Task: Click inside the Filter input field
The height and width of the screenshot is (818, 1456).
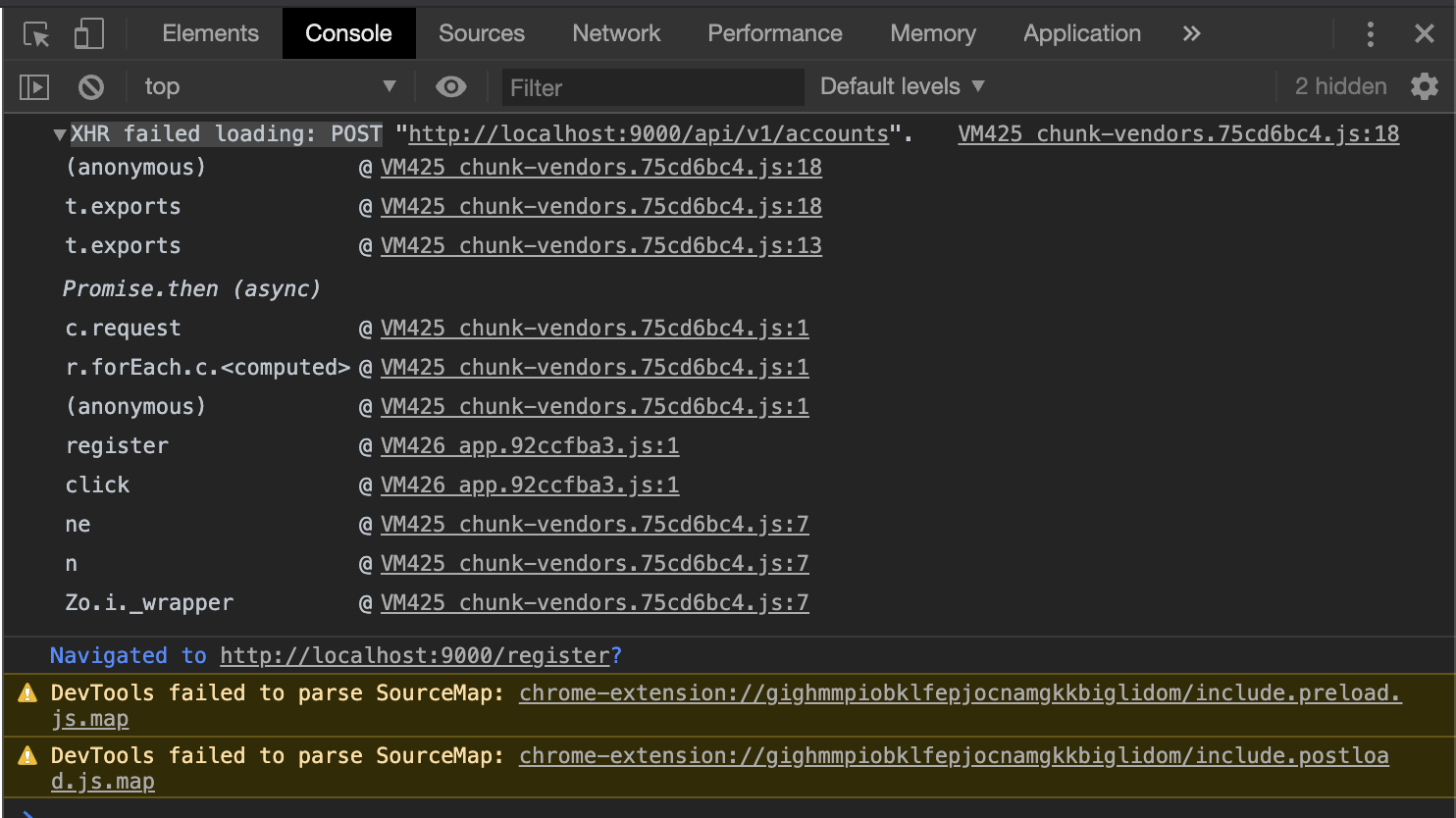Action: (651, 86)
